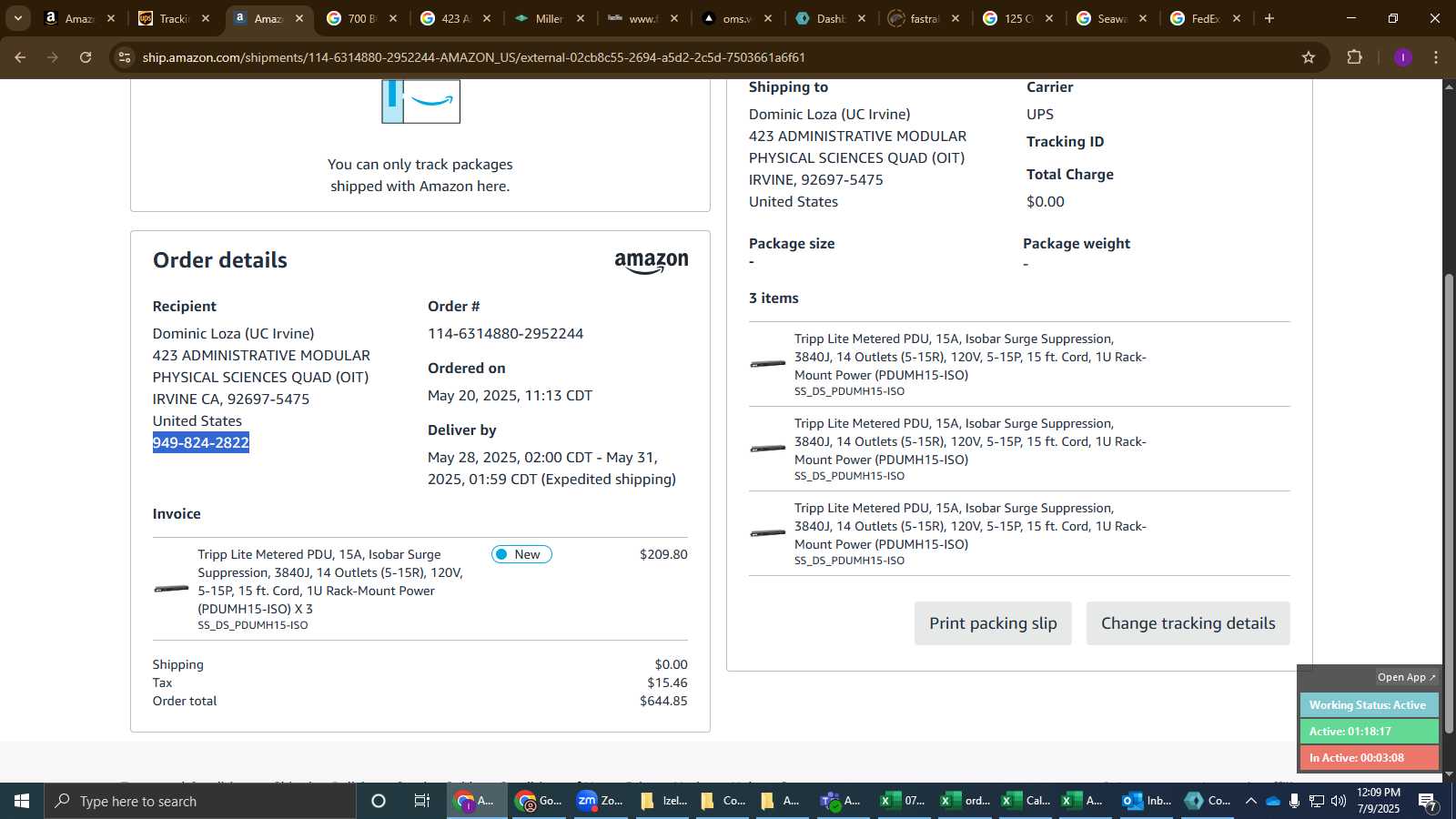Image resolution: width=1456 pixels, height=819 pixels.
Task: Click Open App in the tracker widget
Action: pyautogui.click(x=1406, y=677)
